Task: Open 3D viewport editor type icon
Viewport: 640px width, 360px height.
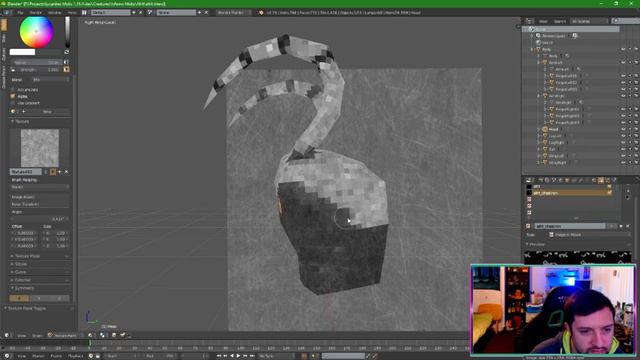Action: click(x=7, y=335)
